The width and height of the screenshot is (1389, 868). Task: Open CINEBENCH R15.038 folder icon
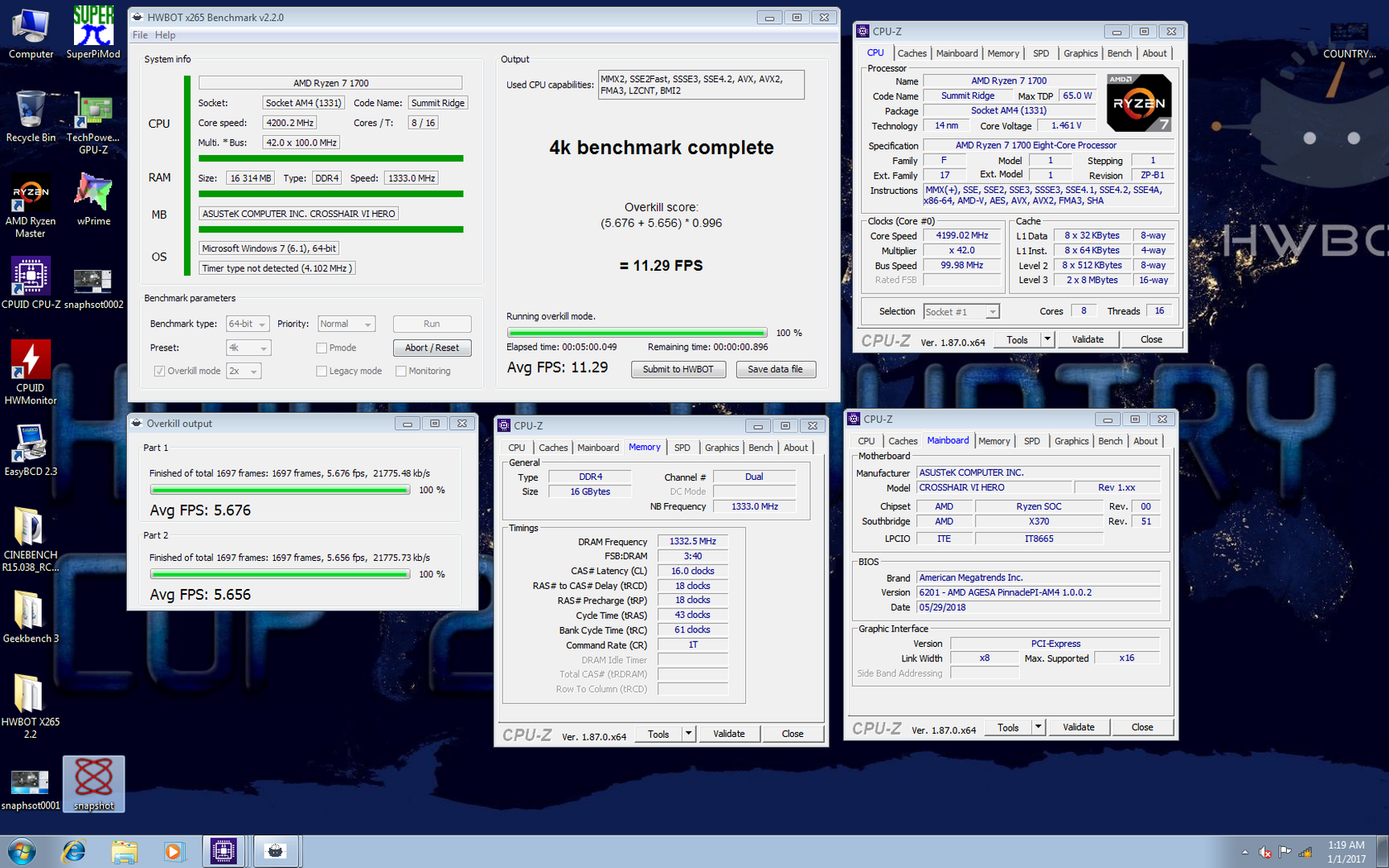(x=31, y=538)
